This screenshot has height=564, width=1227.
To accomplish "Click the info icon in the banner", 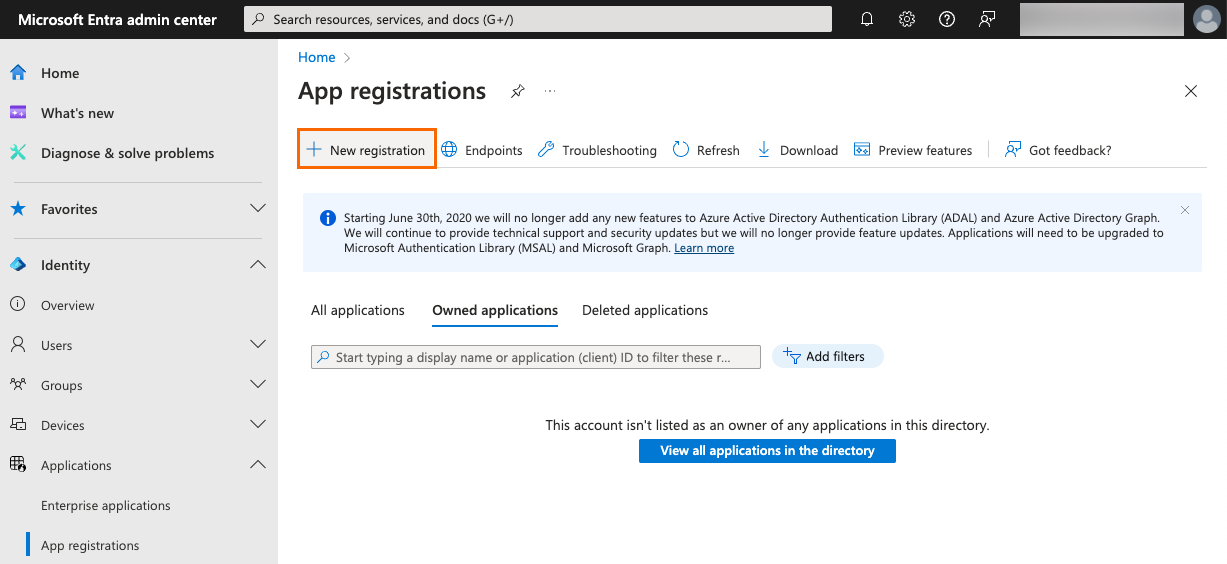I will point(327,218).
